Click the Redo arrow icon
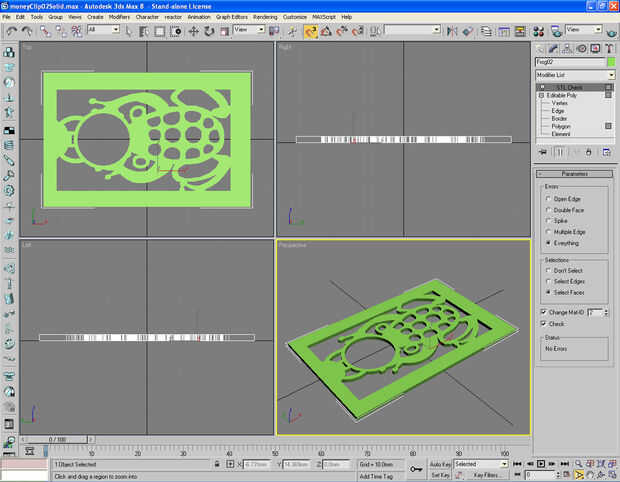Screen dimensions: 620x482 click(27, 31)
